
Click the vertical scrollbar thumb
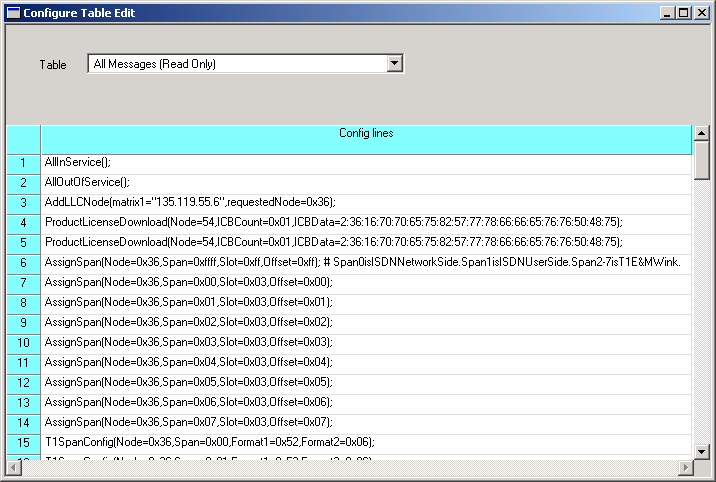[701, 160]
